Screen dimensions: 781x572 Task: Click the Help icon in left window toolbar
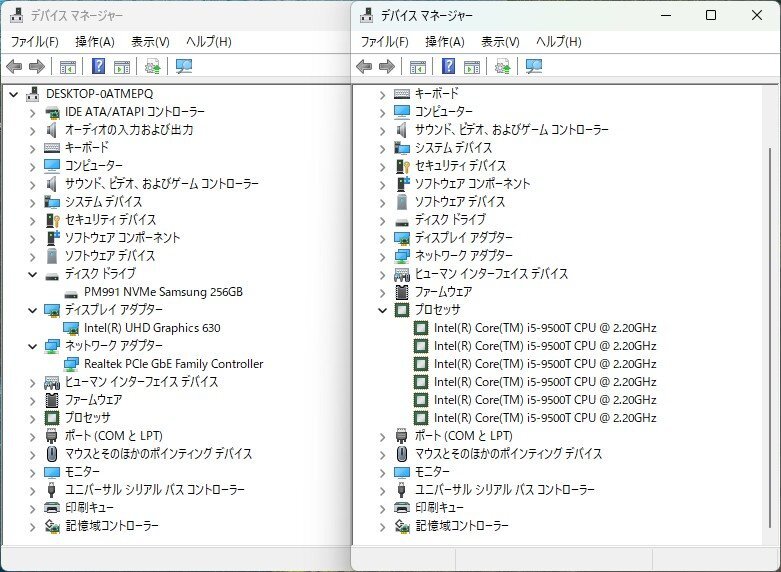click(99, 67)
